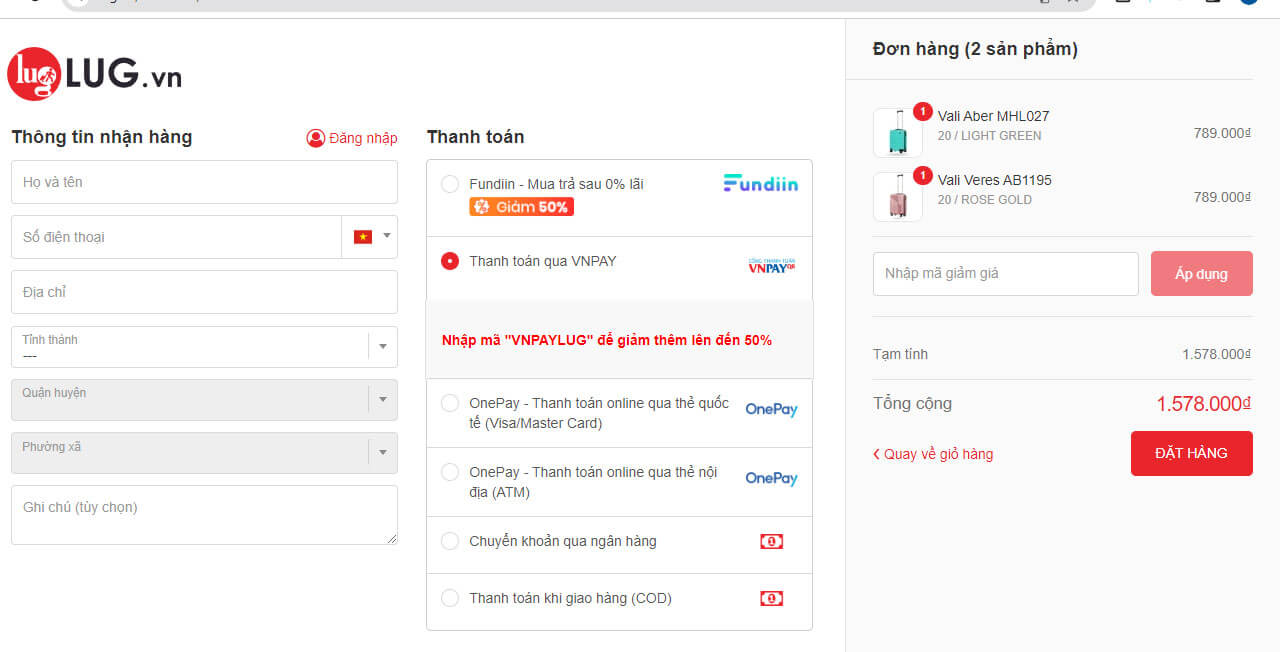Click the Fundiin logo
This screenshot has height=652, width=1280.
pos(761,183)
